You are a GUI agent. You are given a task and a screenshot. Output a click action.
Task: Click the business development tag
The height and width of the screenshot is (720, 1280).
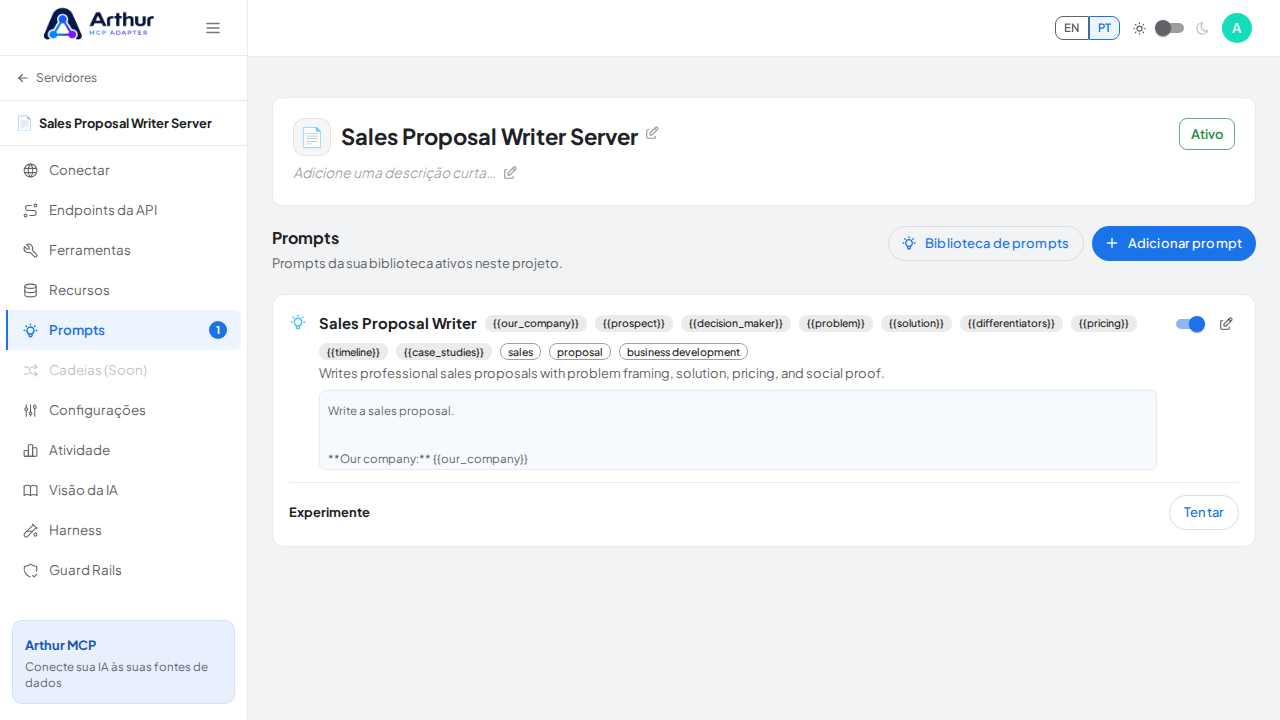683,352
